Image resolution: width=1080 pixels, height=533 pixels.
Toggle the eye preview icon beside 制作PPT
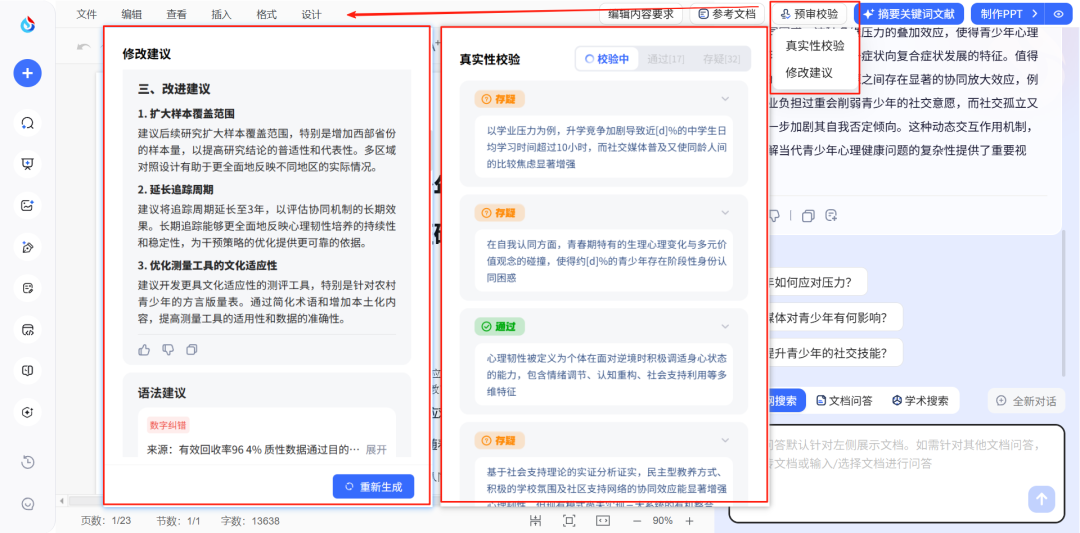click(x=1058, y=14)
